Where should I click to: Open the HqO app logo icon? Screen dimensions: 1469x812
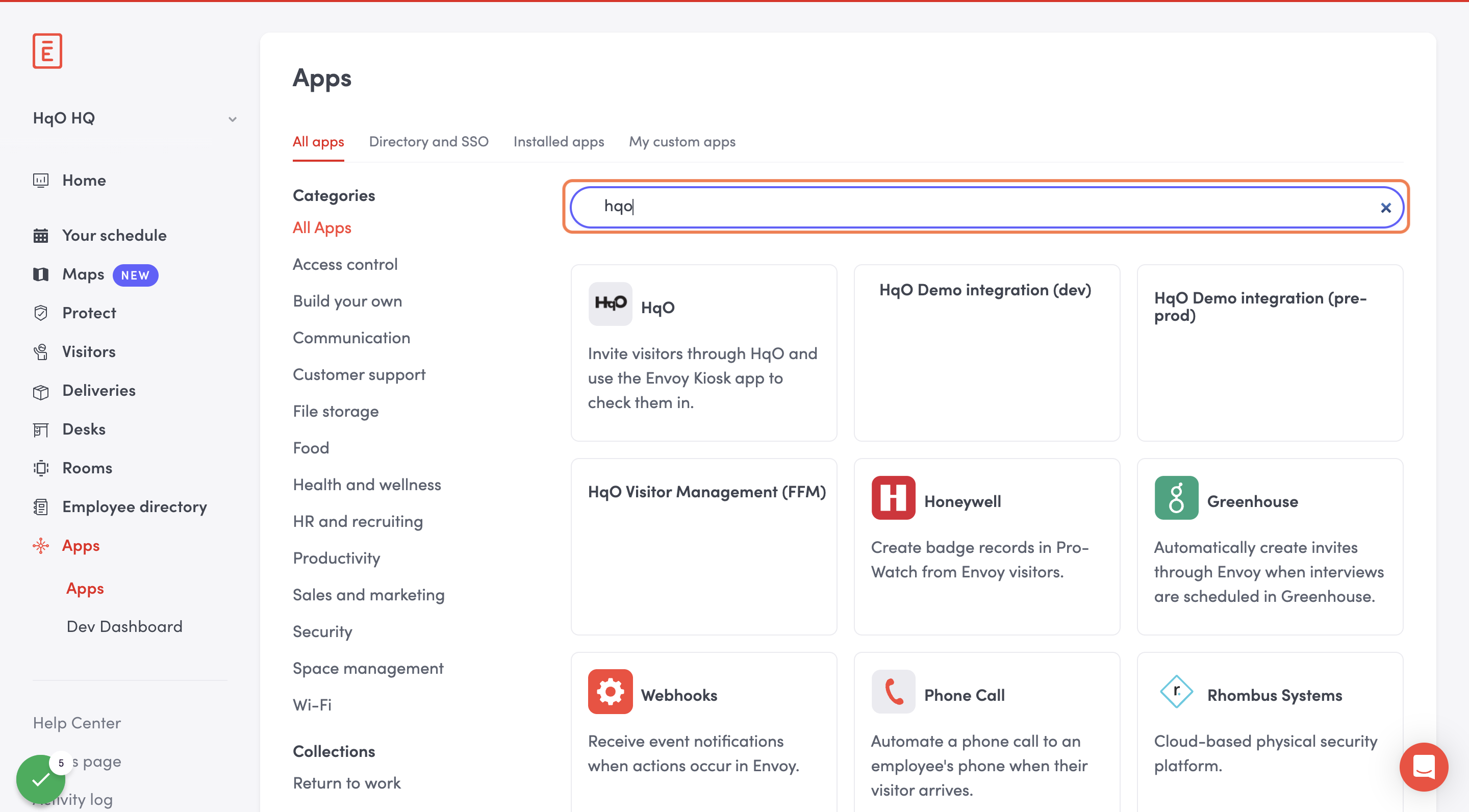(x=610, y=304)
